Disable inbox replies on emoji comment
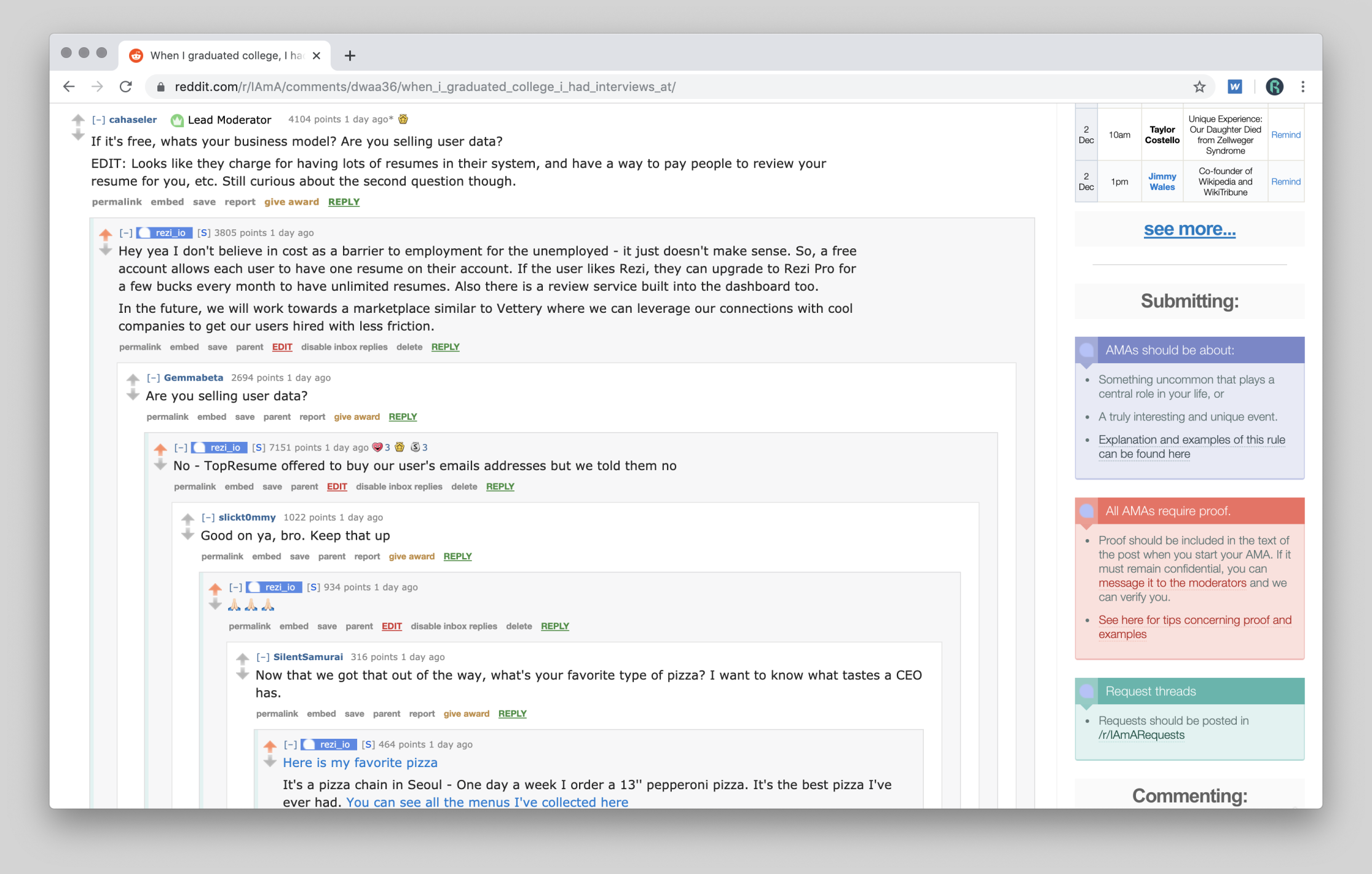This screenshot has height=874, width=1372. (x=454, y=626)
